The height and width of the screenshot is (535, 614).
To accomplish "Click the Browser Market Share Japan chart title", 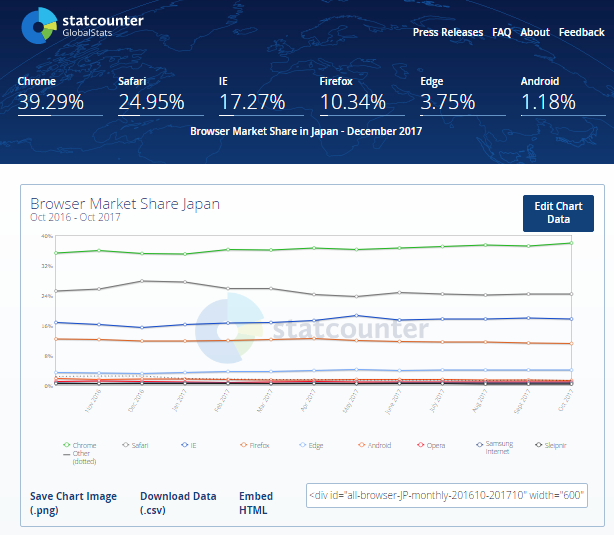I will point(125,204).
